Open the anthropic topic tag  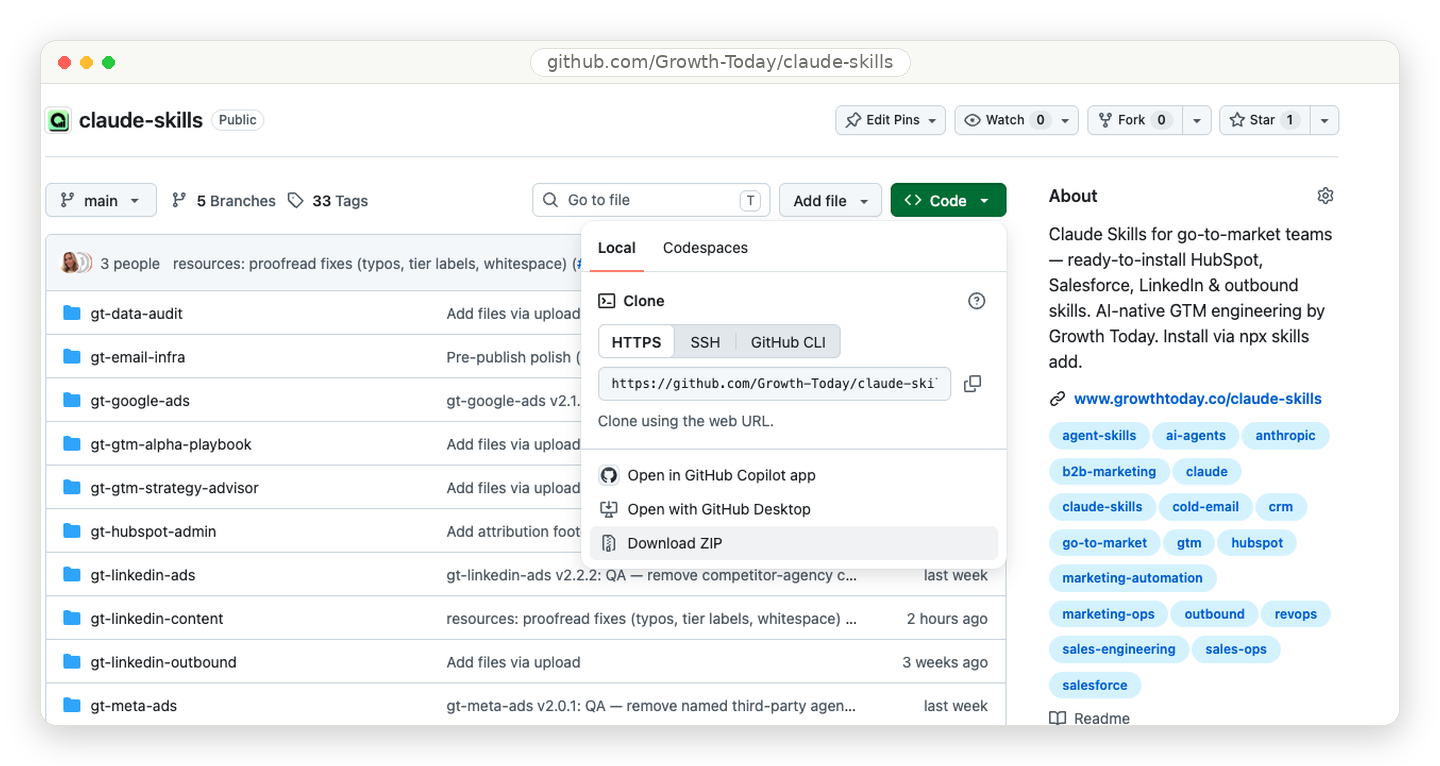tap(1286, 436)
